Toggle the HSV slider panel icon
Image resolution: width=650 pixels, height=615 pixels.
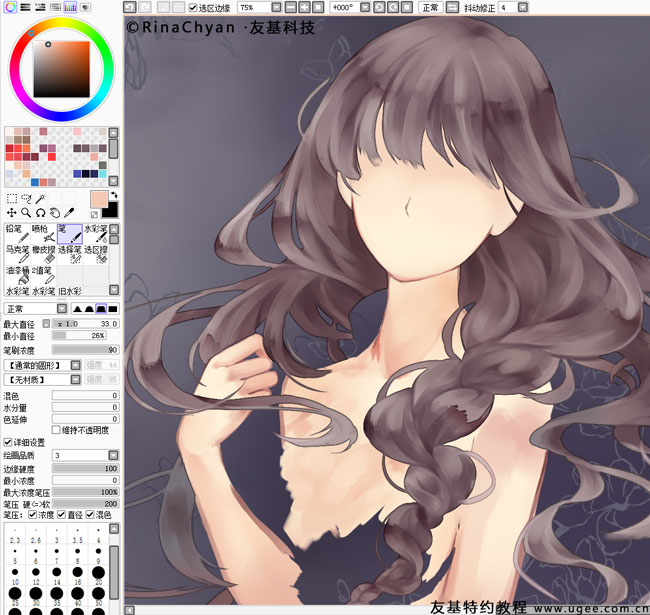coord(40,7)
